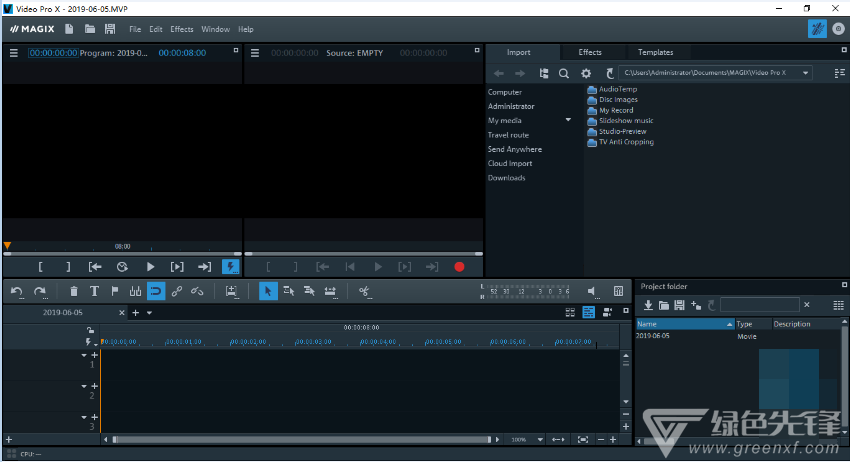
Task: Jump to range start in program monitor
Action: (95, 267)
